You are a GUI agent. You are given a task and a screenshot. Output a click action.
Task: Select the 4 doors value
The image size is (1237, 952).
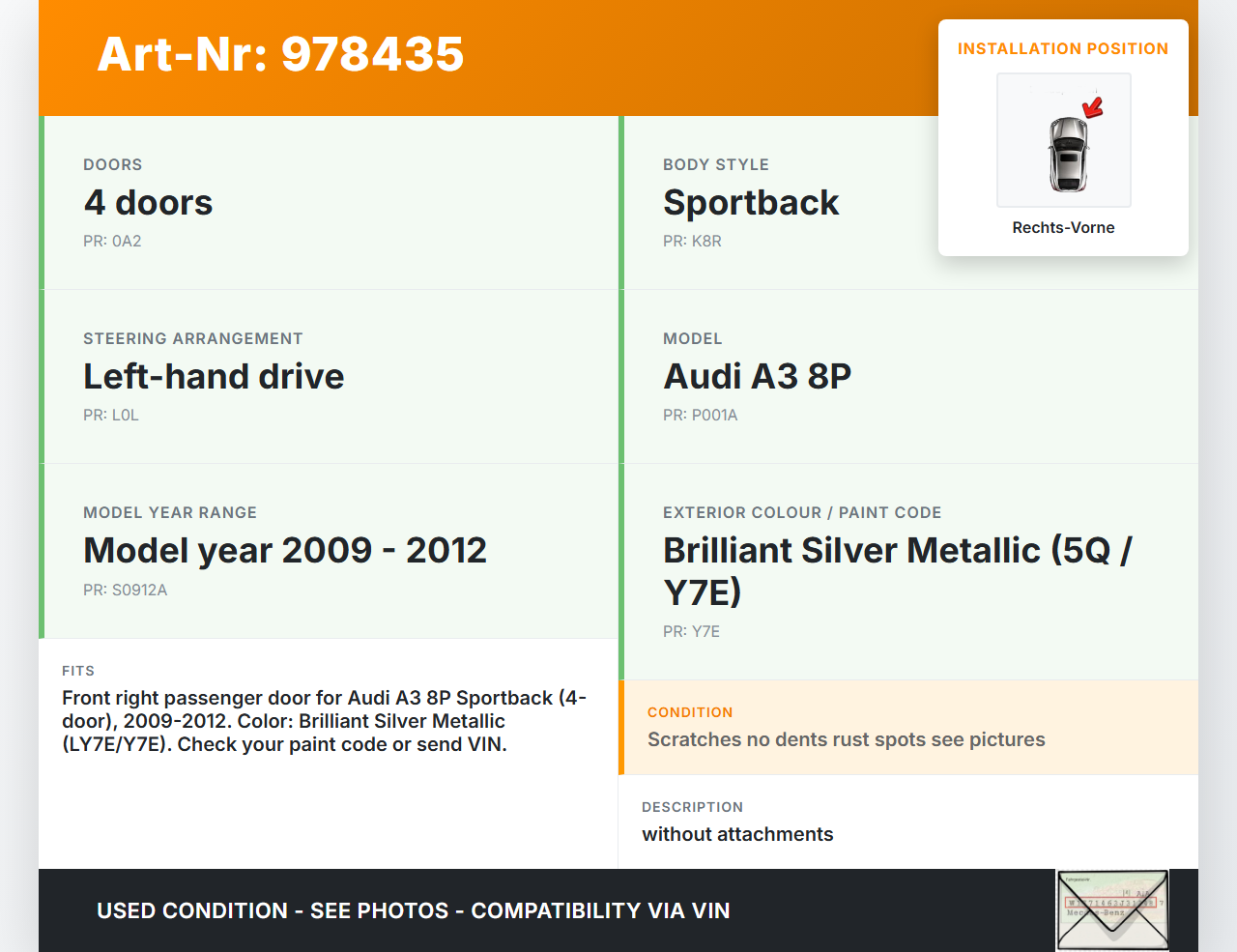(148, 202)
